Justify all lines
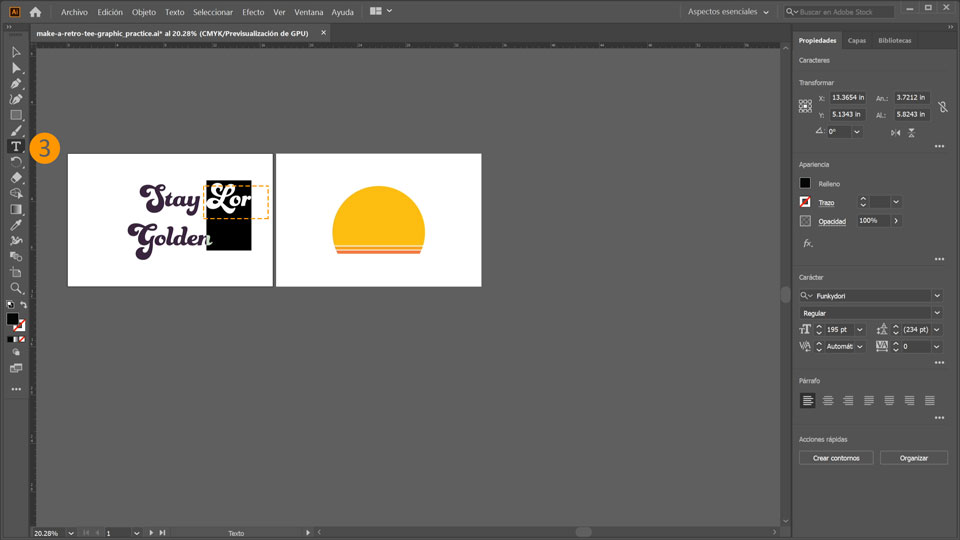The width and height of the screenshot is (960, 540). click(x=929, y=400)
